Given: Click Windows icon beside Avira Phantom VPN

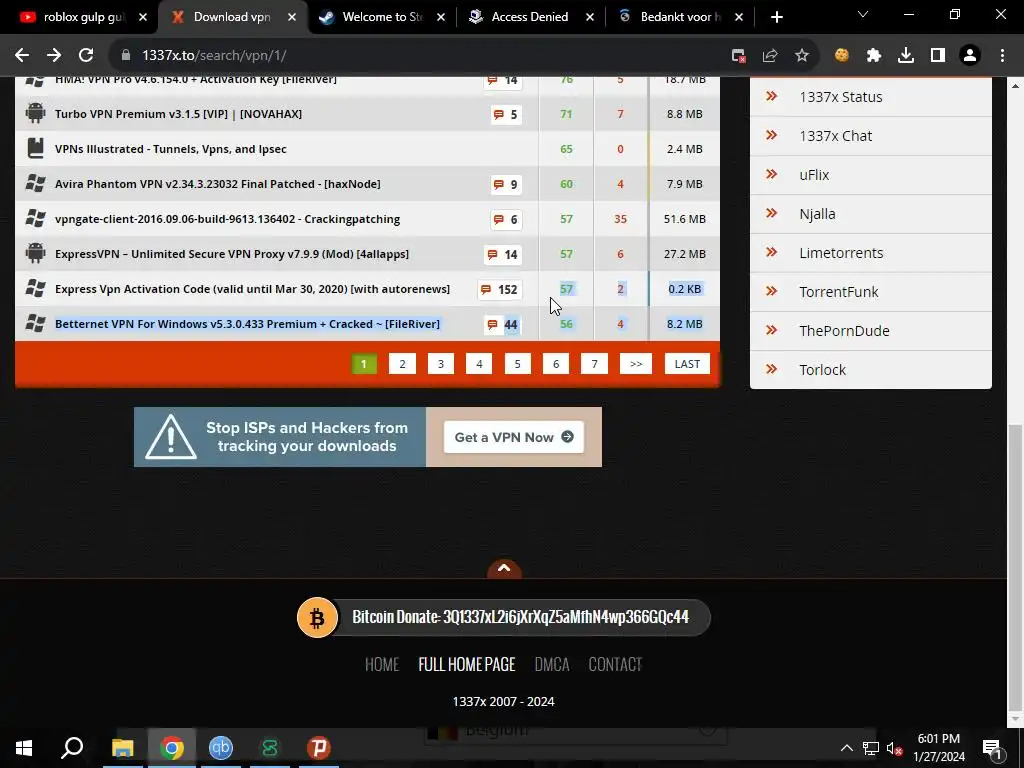Looking at the screenshot, I should 35,184.
